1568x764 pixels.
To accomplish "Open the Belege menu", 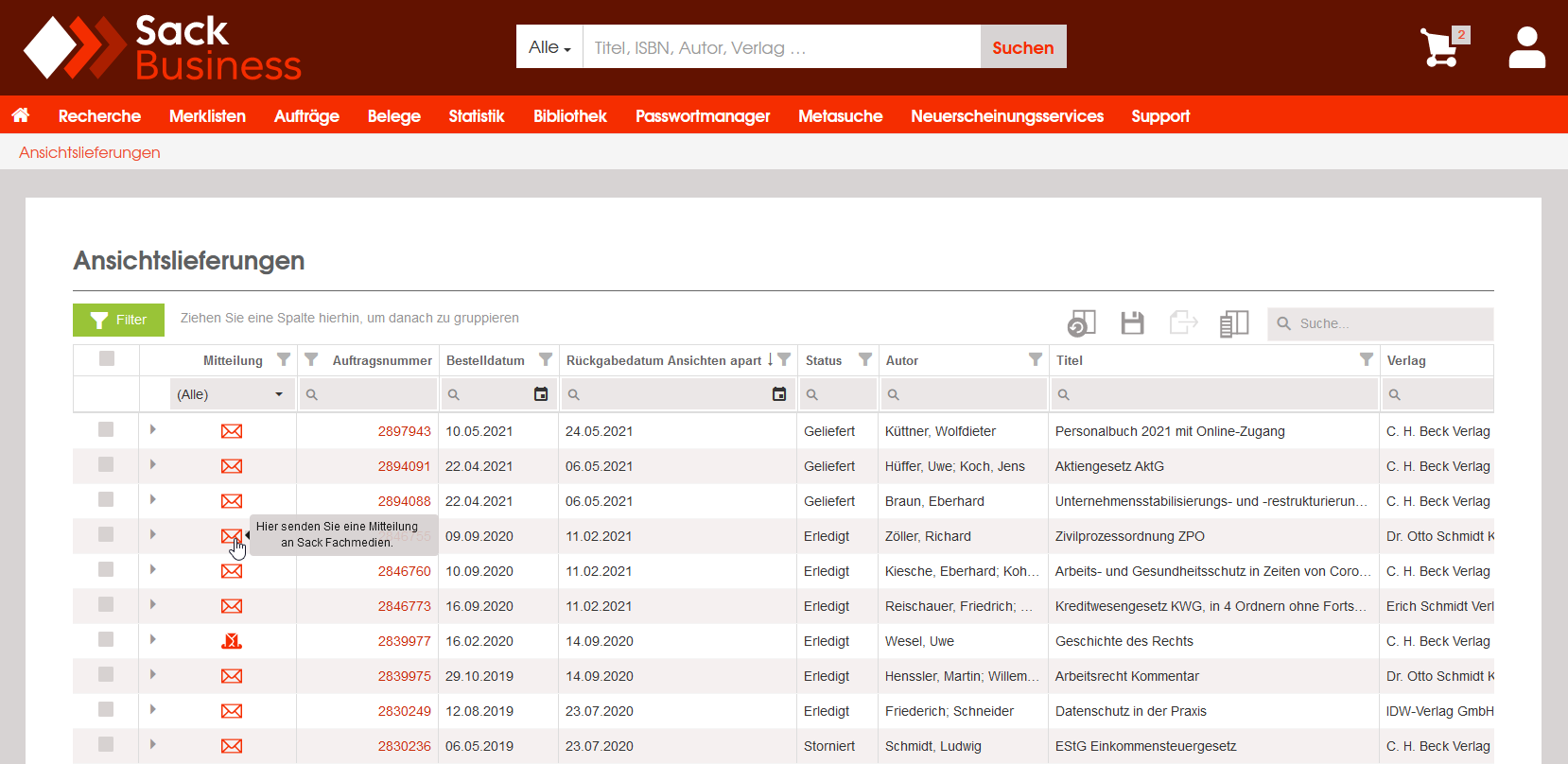I will click(393, 115).
